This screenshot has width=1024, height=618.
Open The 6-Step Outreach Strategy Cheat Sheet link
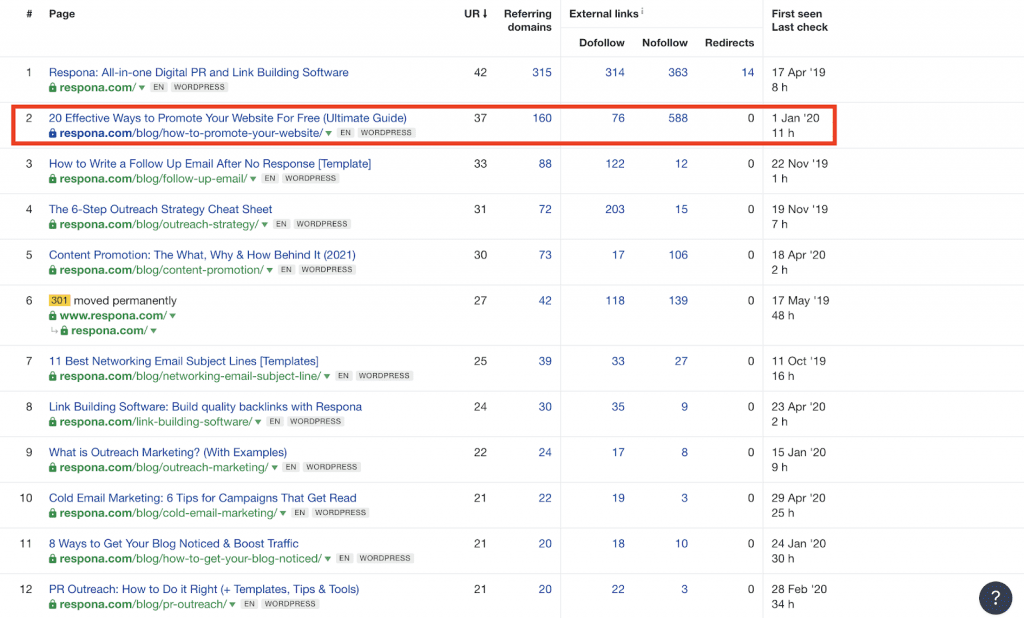pos(161,210)
